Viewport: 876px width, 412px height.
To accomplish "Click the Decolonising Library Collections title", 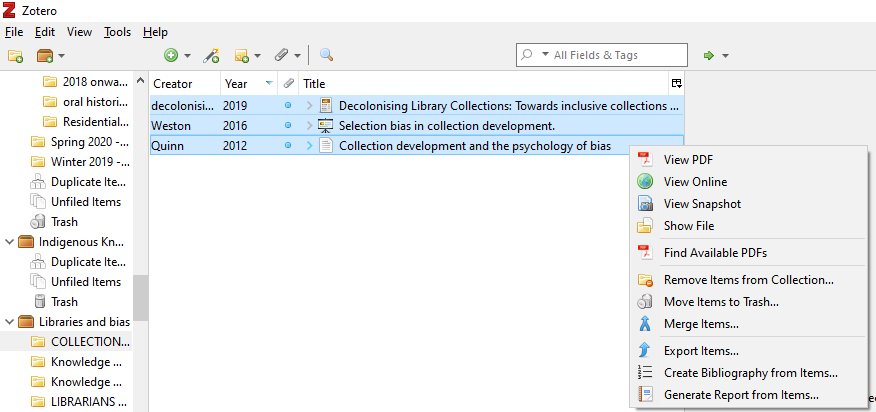I will (x=510, y=105).
